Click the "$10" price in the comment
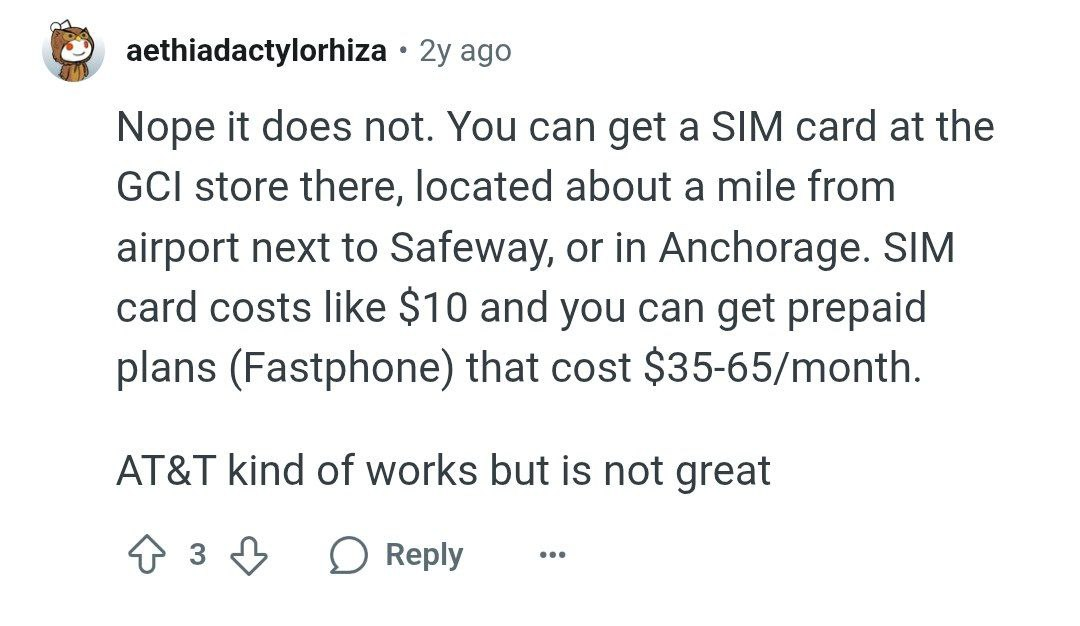Viewport: 1080px width, 626px height. tap(436, 308)
